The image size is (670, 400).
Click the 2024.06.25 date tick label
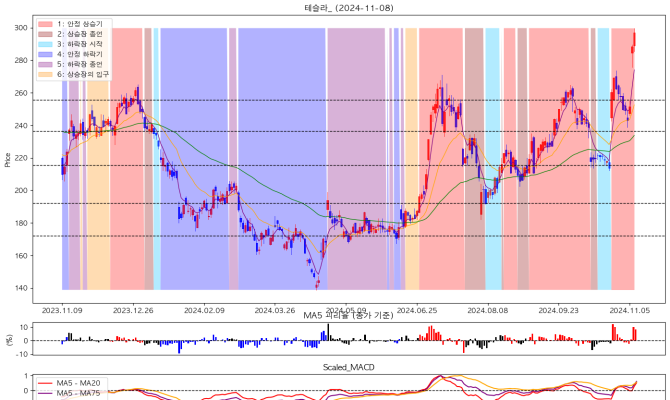[x=417, y=310]
